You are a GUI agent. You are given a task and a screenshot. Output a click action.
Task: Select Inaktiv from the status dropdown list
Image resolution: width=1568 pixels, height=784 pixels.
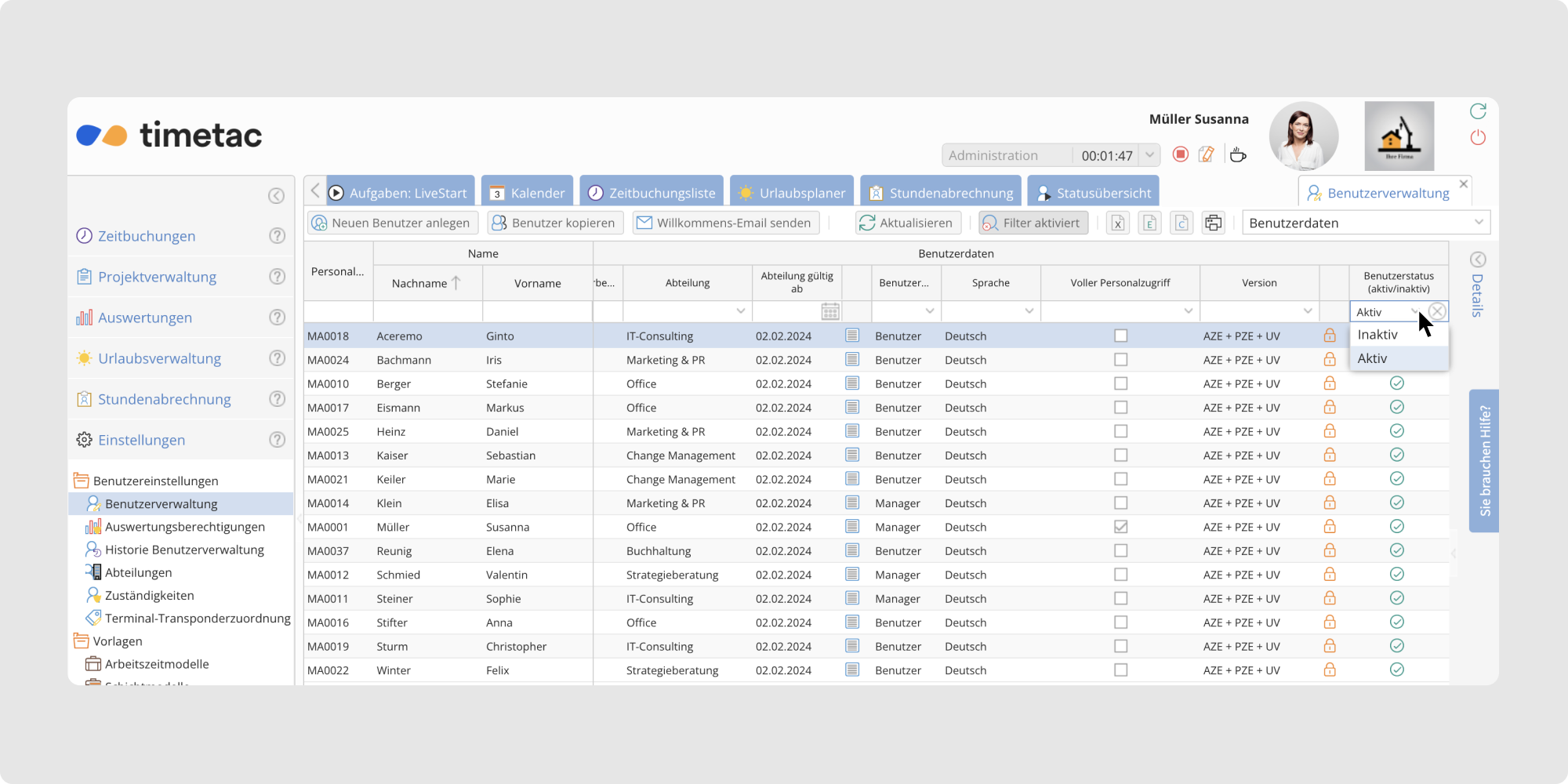pos(1377,335)
